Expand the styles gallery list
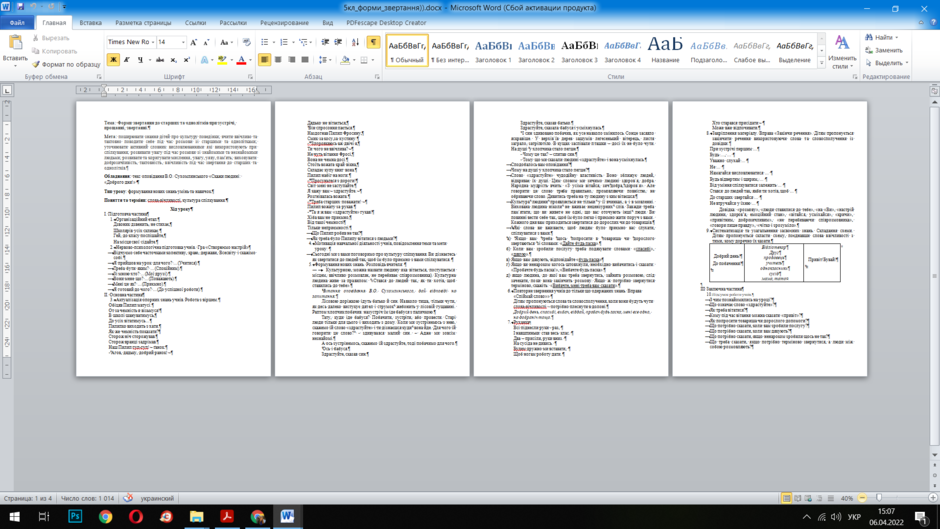Screen dimensions: 940x529 pyautogui.click(x=821, y=62)
